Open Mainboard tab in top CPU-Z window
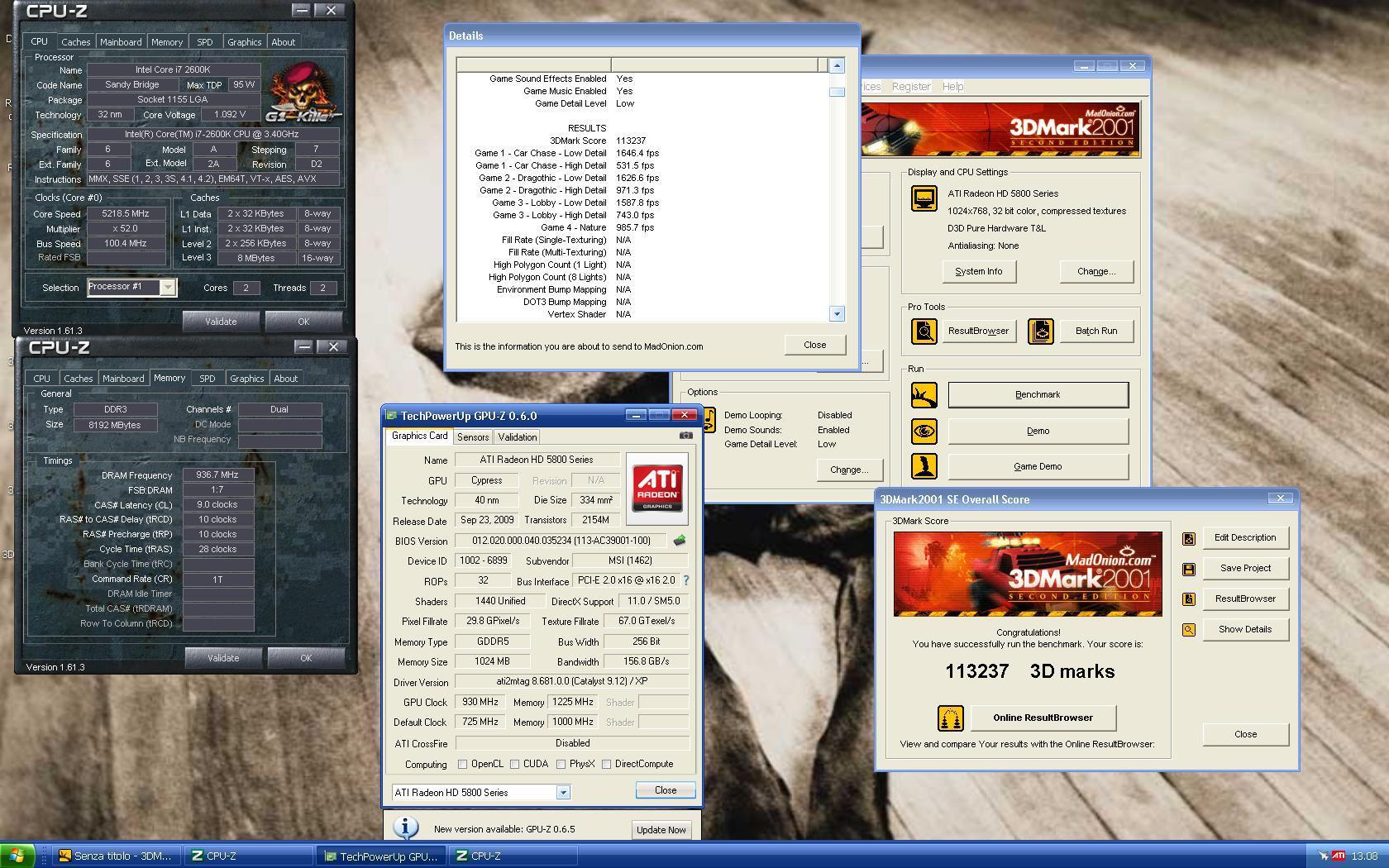1389x868 pixels. pos(121,41)
